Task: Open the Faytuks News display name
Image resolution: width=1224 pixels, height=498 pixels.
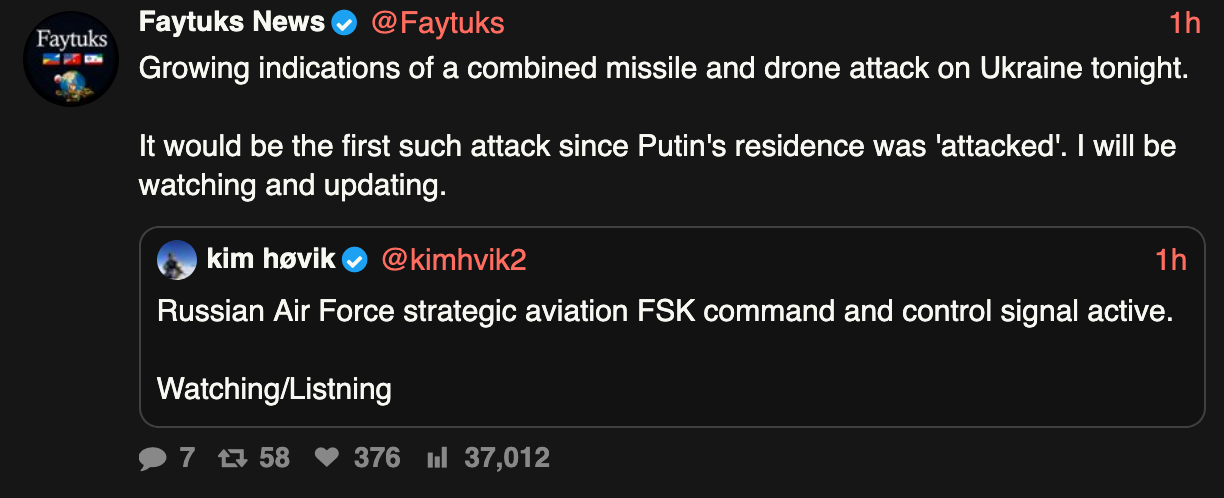Action: (231, 21)
